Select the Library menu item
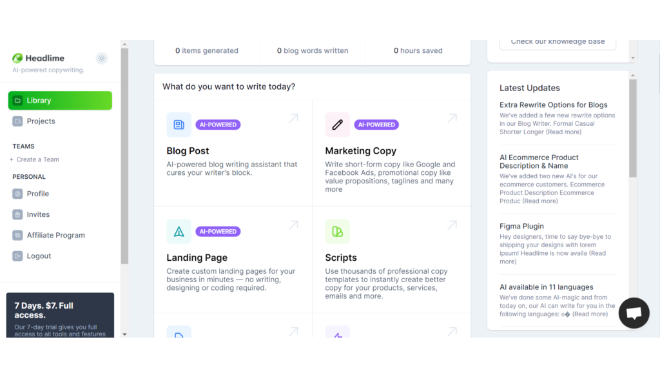Image resolution: width=660 pixels, height=377 pixels. pyautogui.click(x=60, y=101)
